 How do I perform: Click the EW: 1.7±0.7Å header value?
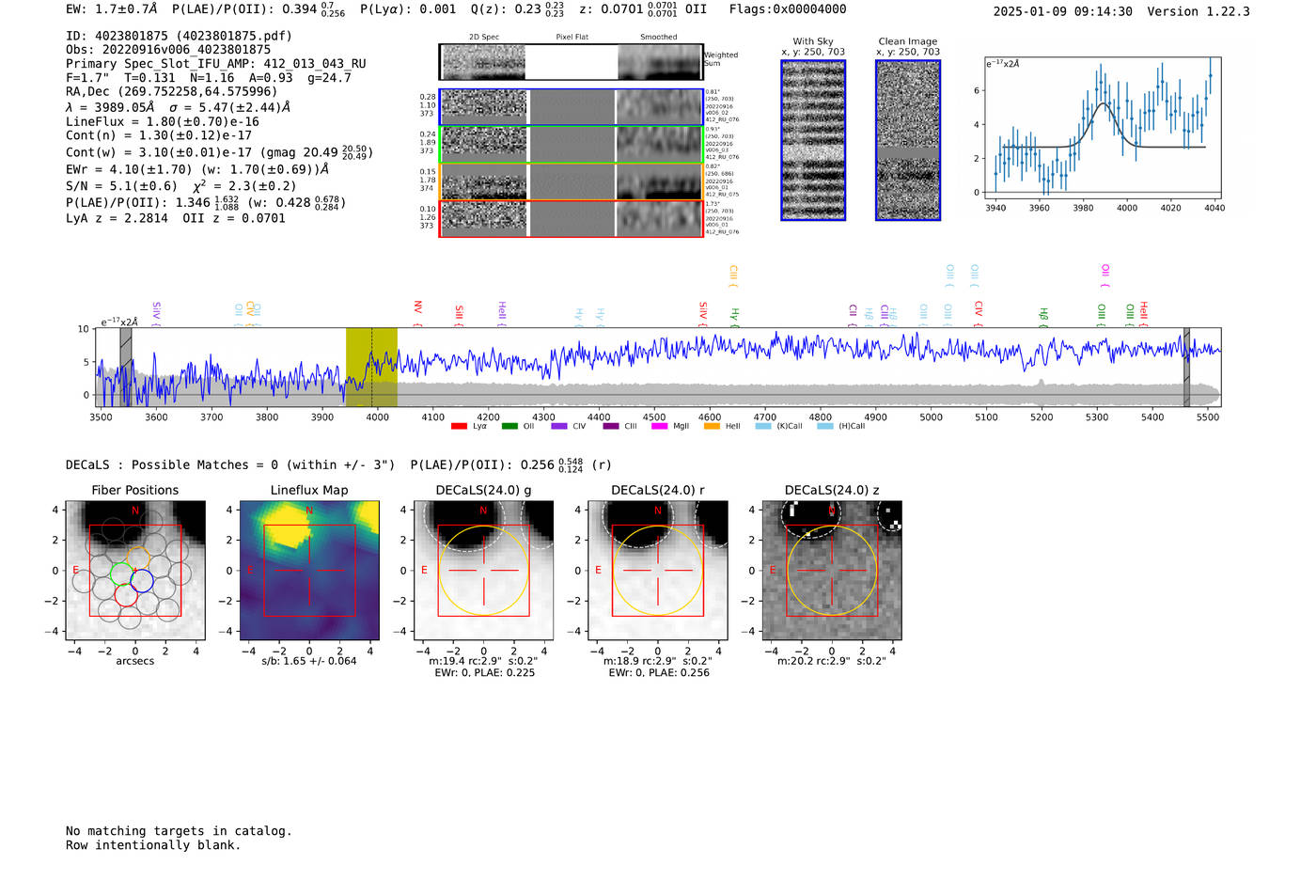[111, 9]
